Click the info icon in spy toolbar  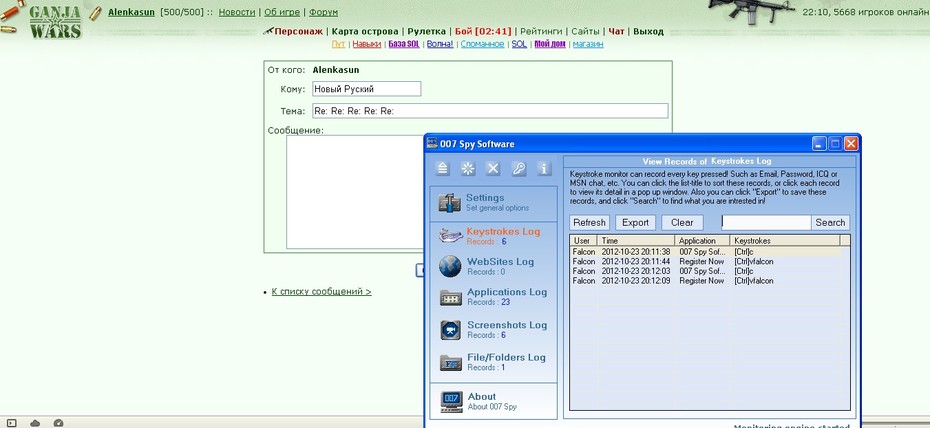[x=544, y=168]
